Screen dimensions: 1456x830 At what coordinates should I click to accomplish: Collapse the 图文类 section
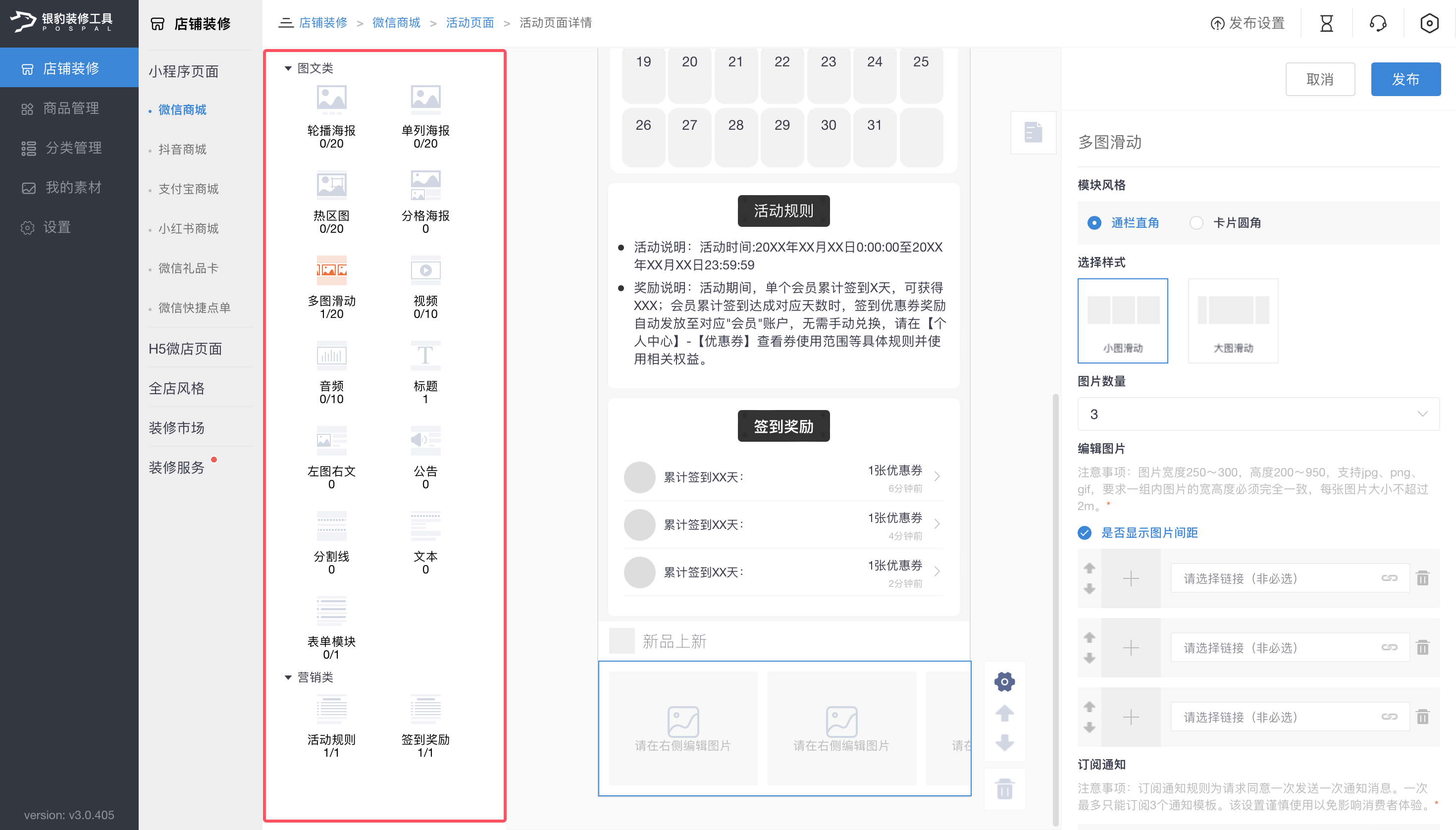[x=288, y=68]
